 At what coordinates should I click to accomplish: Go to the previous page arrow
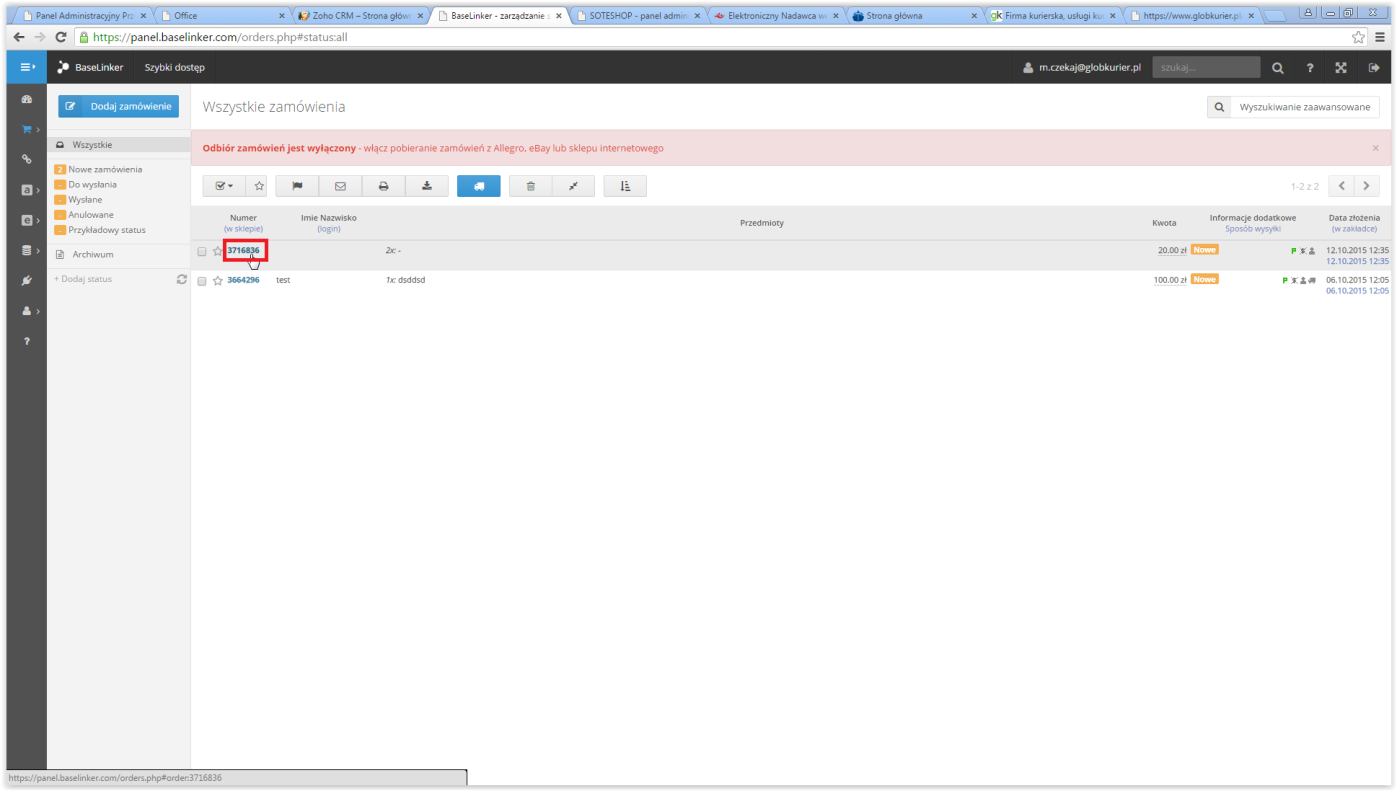[x=1343, y=186]
